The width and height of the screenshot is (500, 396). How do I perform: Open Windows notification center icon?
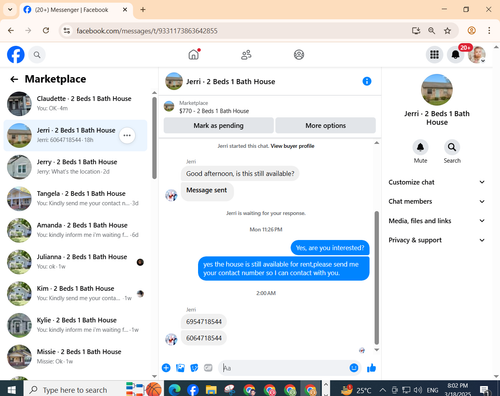[484, 390]
